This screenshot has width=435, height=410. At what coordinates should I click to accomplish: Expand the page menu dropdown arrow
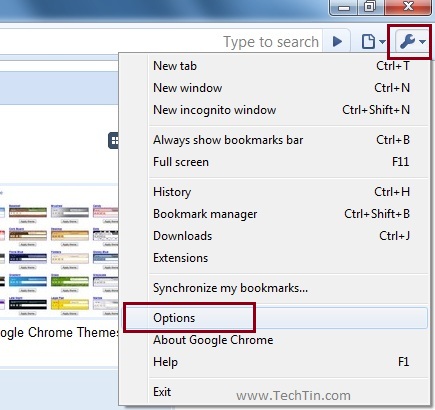(382, 42)
